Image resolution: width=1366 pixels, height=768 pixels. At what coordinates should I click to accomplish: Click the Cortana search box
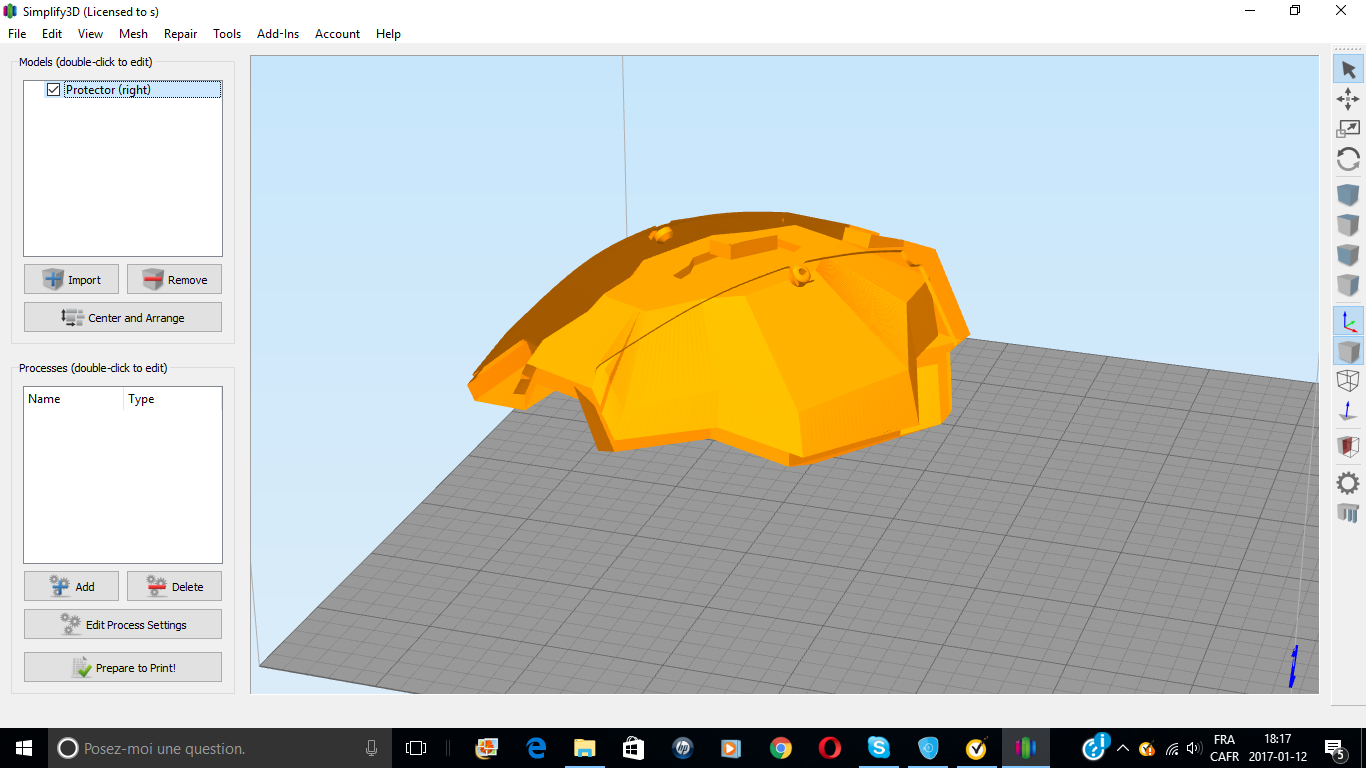click(x=220, y=748)
